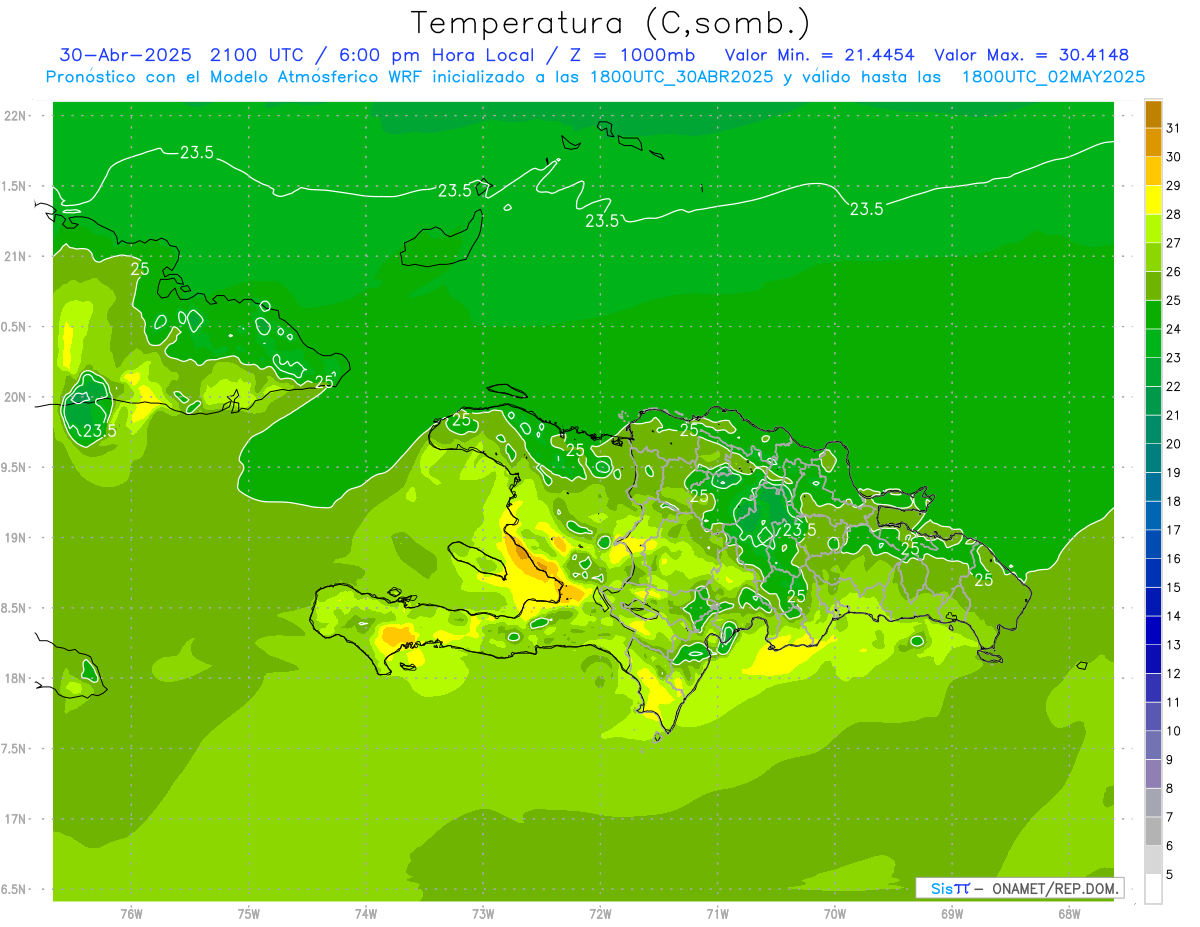Click the "74W" longitude axis label
Image resolution: width=1200 pixels, height=927 pixels.
tap(366, 914)
